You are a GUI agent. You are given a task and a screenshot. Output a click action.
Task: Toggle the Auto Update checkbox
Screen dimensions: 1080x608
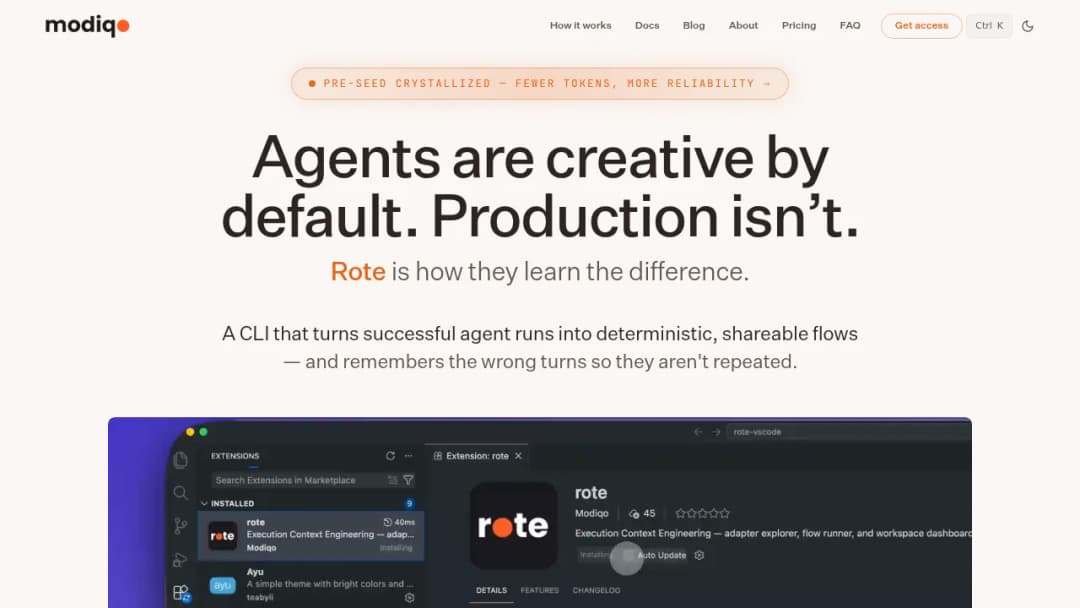tap(628, 555)
